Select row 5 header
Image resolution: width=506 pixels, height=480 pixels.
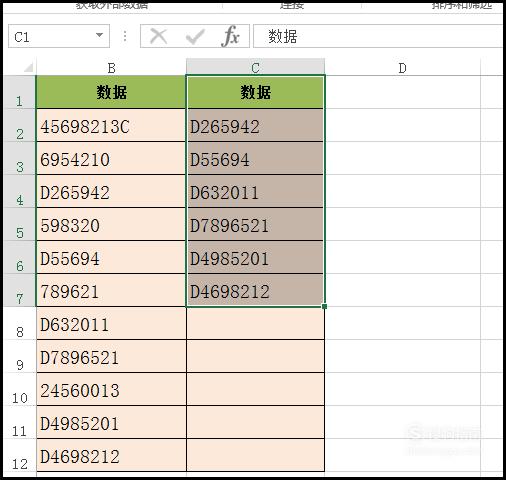[x=19, y=224]
